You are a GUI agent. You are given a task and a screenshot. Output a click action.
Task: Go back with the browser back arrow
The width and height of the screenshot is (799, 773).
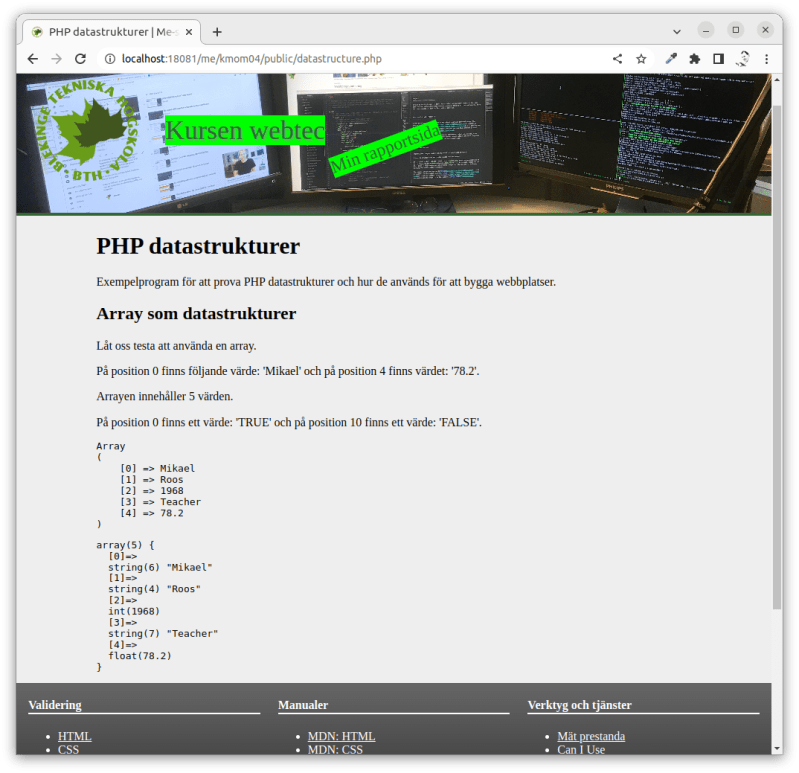(33, 59)
